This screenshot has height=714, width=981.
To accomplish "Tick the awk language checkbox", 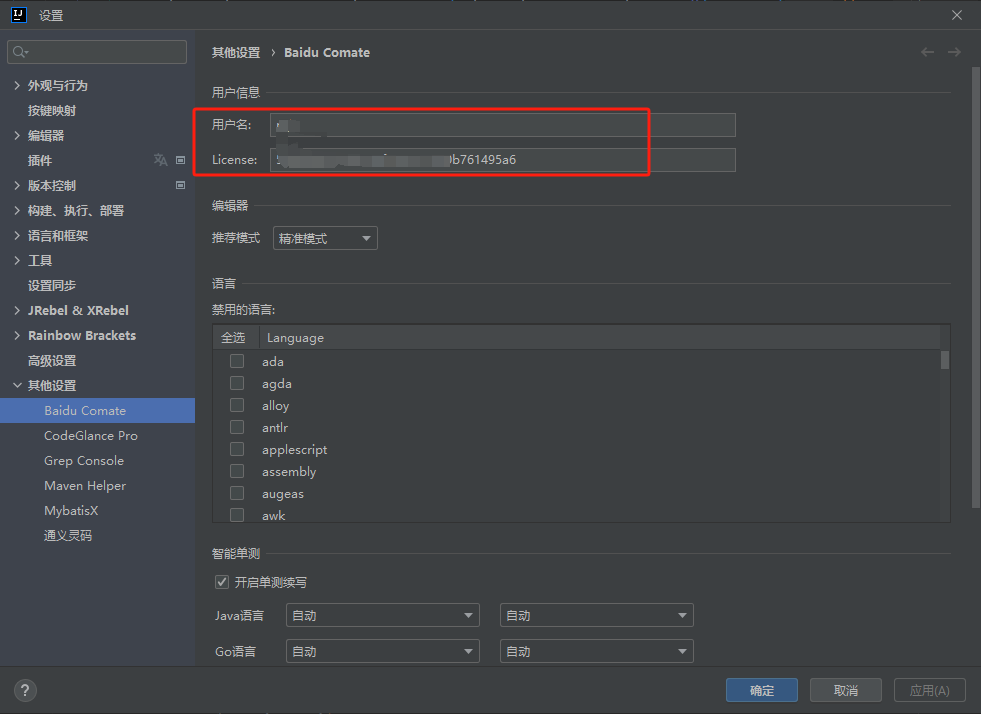I will click(237, 515).
